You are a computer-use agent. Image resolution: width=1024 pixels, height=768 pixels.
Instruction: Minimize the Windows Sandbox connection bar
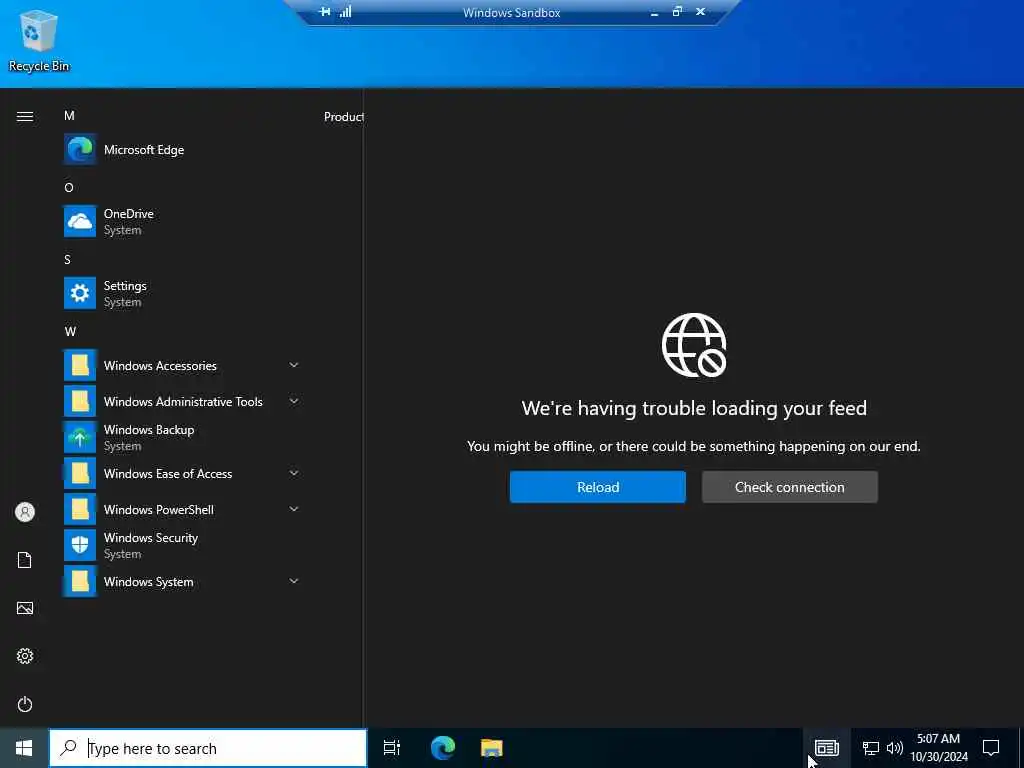tap(654, 12)
